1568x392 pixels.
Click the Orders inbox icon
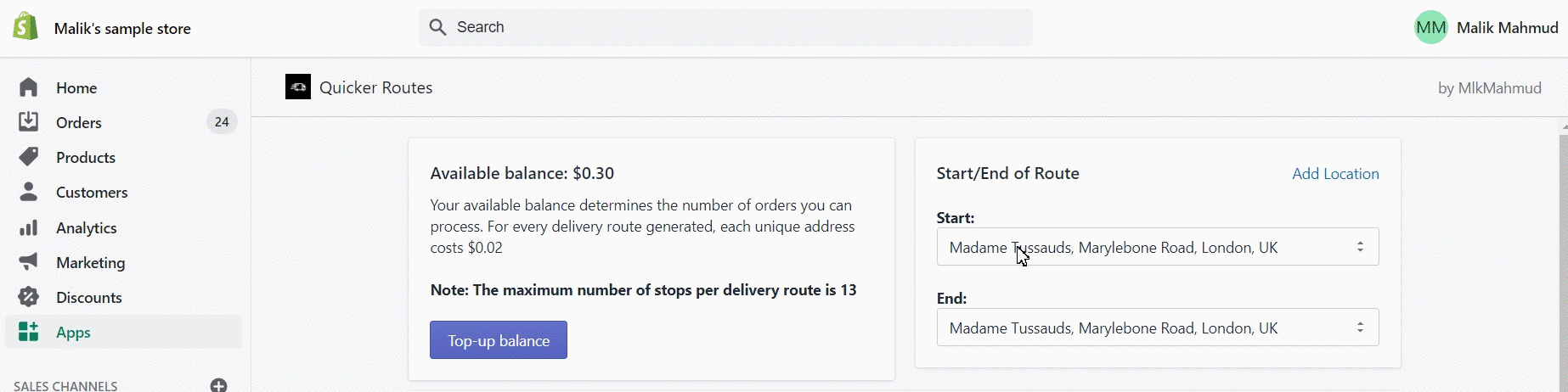coord(29,122)
